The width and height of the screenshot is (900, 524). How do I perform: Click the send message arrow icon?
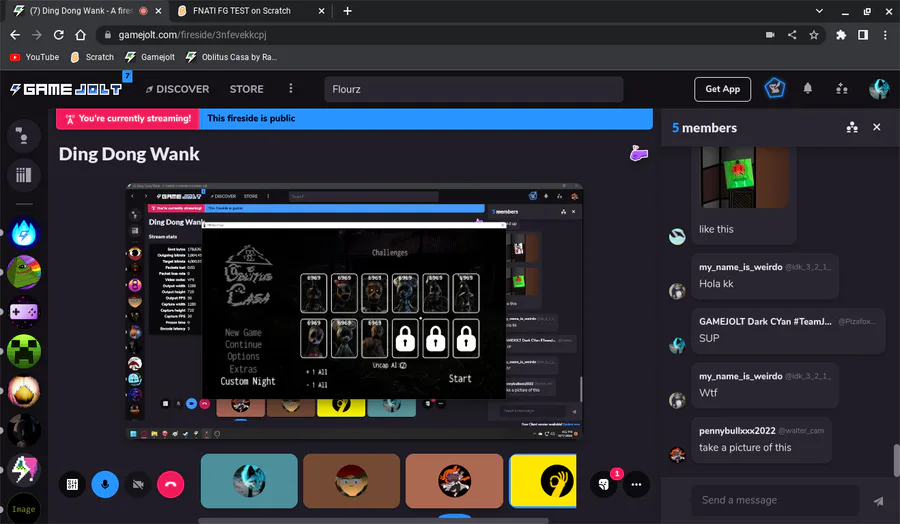(x=878, y=500)
